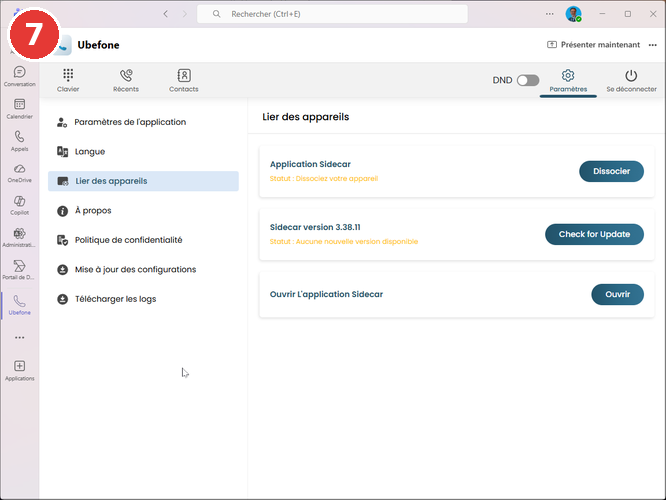Click the Check for Update button
This screenshot has height=500, width=666.
(594, 234)
